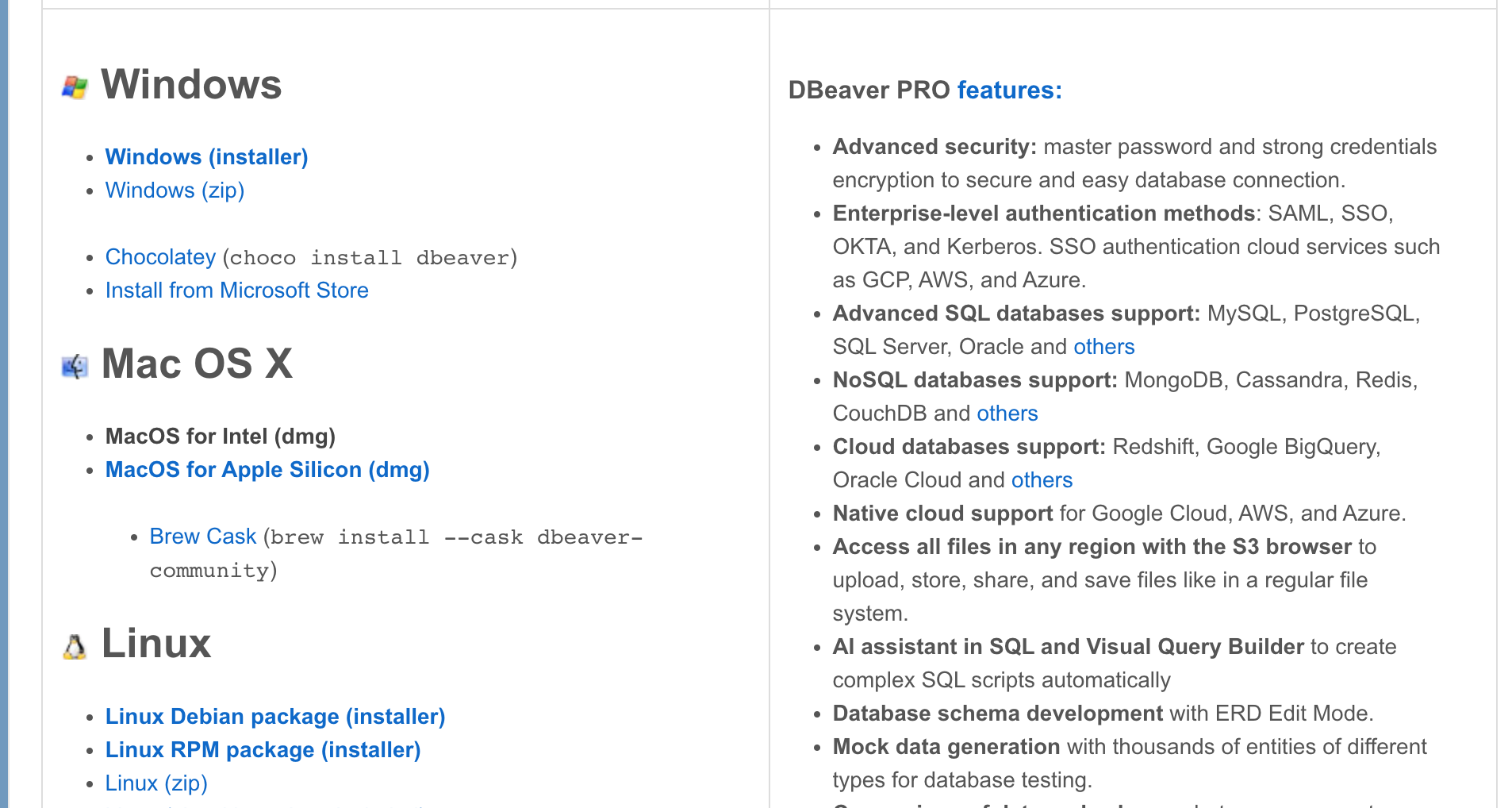Image resolution: width=1512 pixels, height=808 pixels.
Task: Open the DBeaver PRO features link
Action: [x=1009, y=90]
